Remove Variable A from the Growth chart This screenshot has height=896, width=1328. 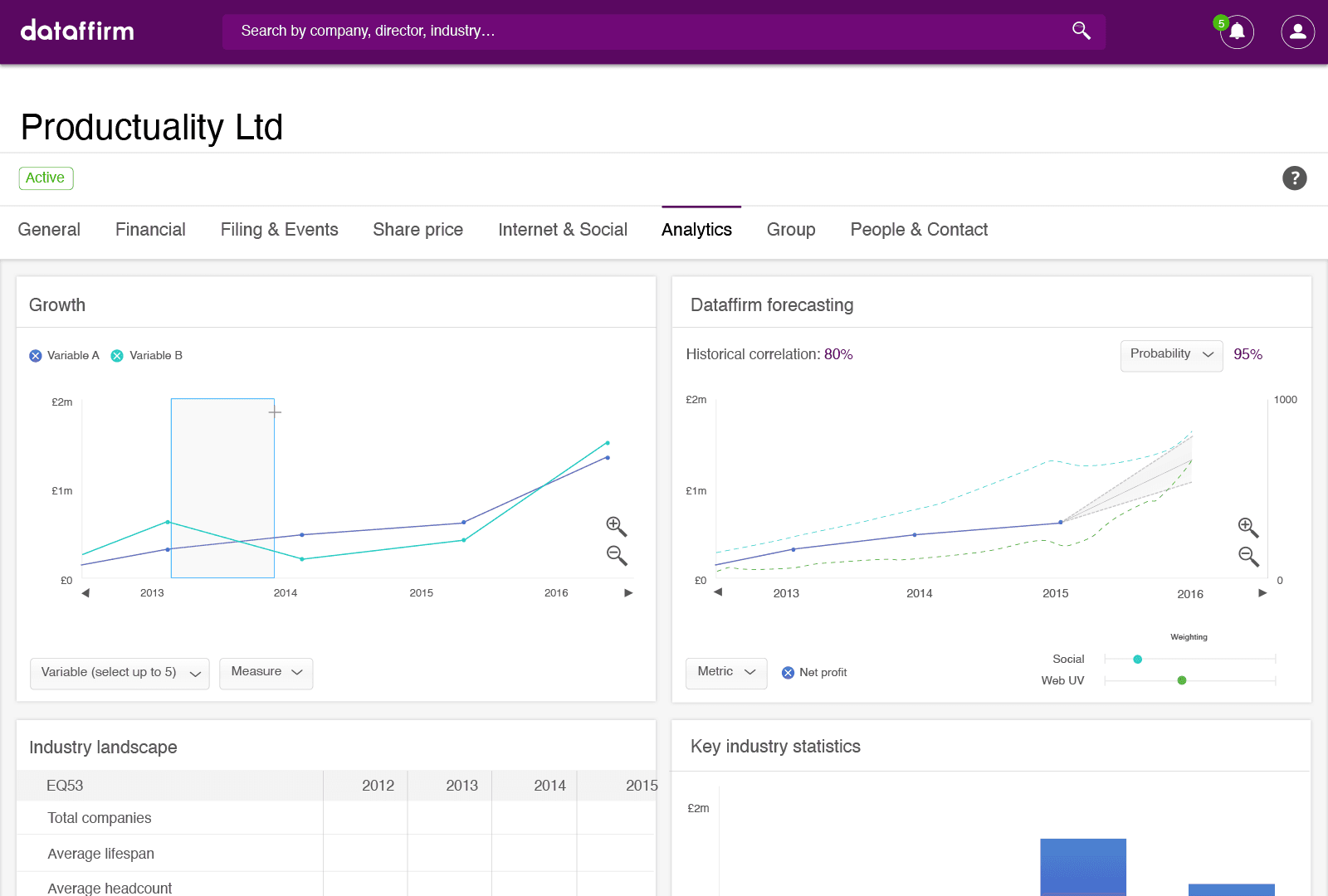click(x=36, y=356)
